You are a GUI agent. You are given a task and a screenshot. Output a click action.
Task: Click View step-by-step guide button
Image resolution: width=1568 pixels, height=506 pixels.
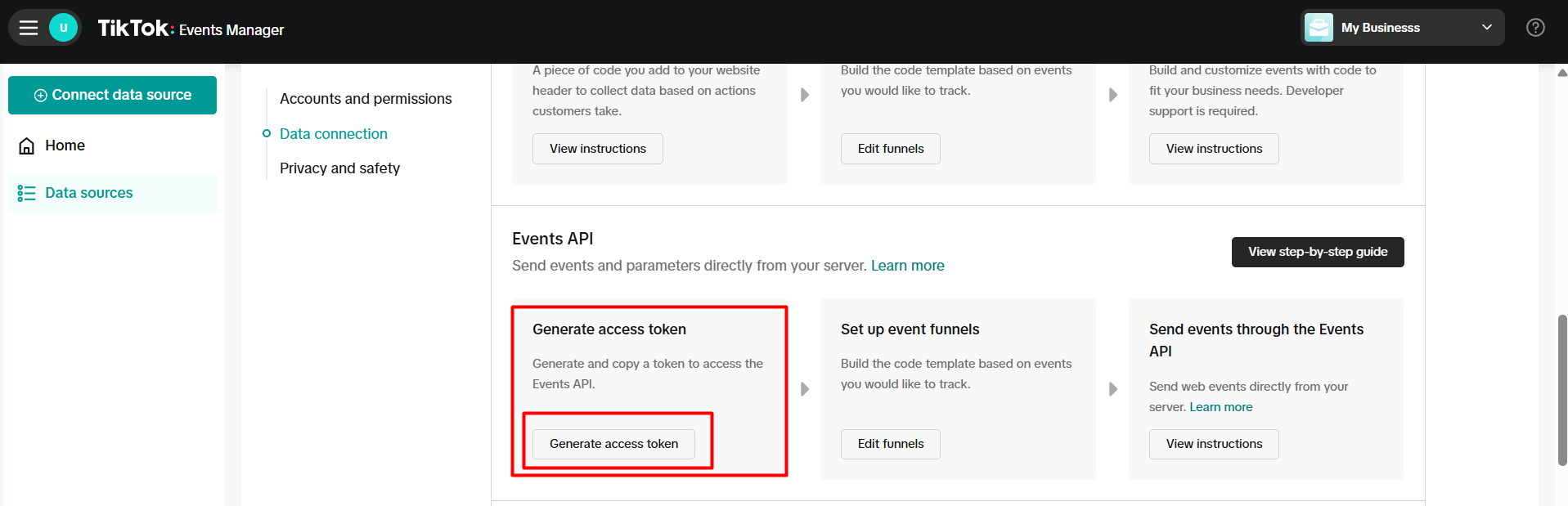coord(1317,252)
